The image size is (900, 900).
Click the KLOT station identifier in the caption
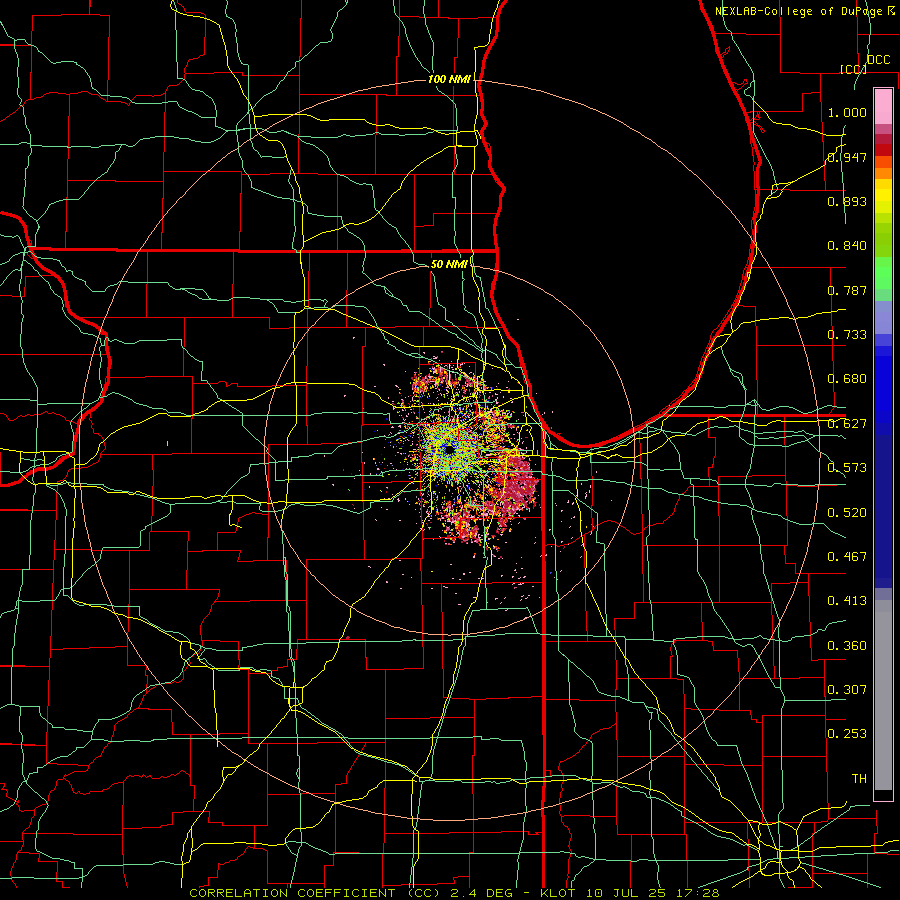(x=557, y=893)
